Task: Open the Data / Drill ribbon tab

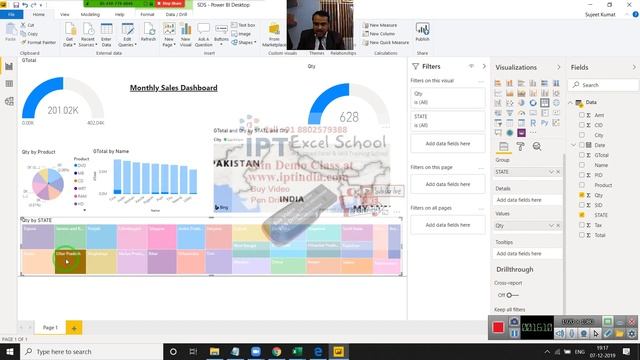Action: coord(176,14)
